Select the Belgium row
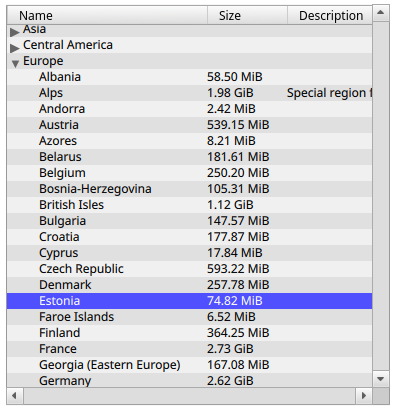 tap(189, 173)
